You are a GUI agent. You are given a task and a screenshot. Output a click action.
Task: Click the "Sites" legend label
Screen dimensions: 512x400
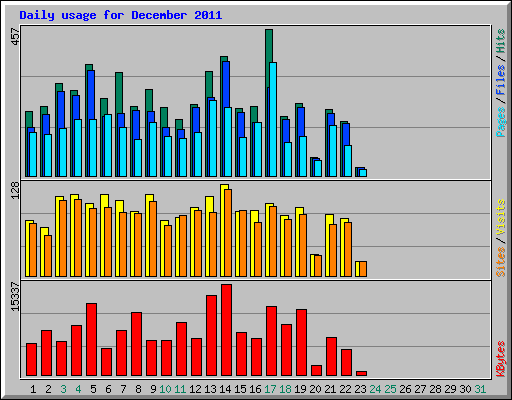coord(500,262)
